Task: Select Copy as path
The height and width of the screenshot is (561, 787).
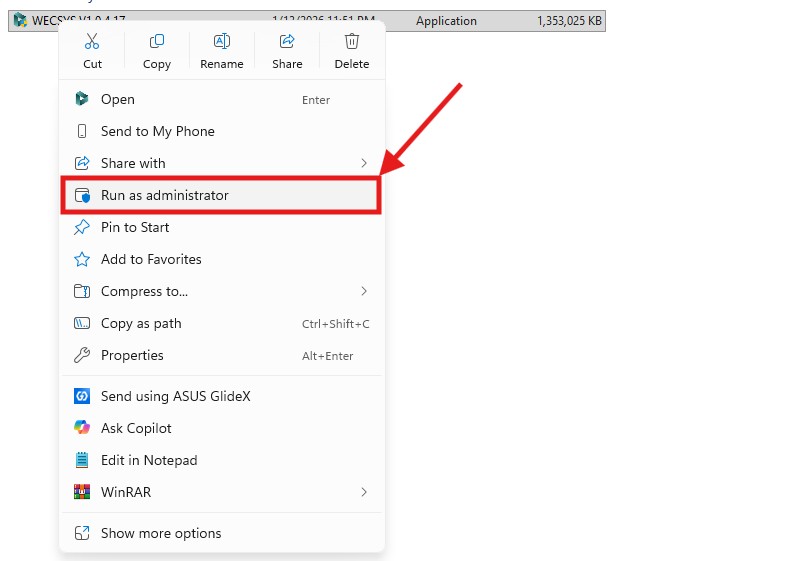Action: pyautogui.click(x=221, y=323)
